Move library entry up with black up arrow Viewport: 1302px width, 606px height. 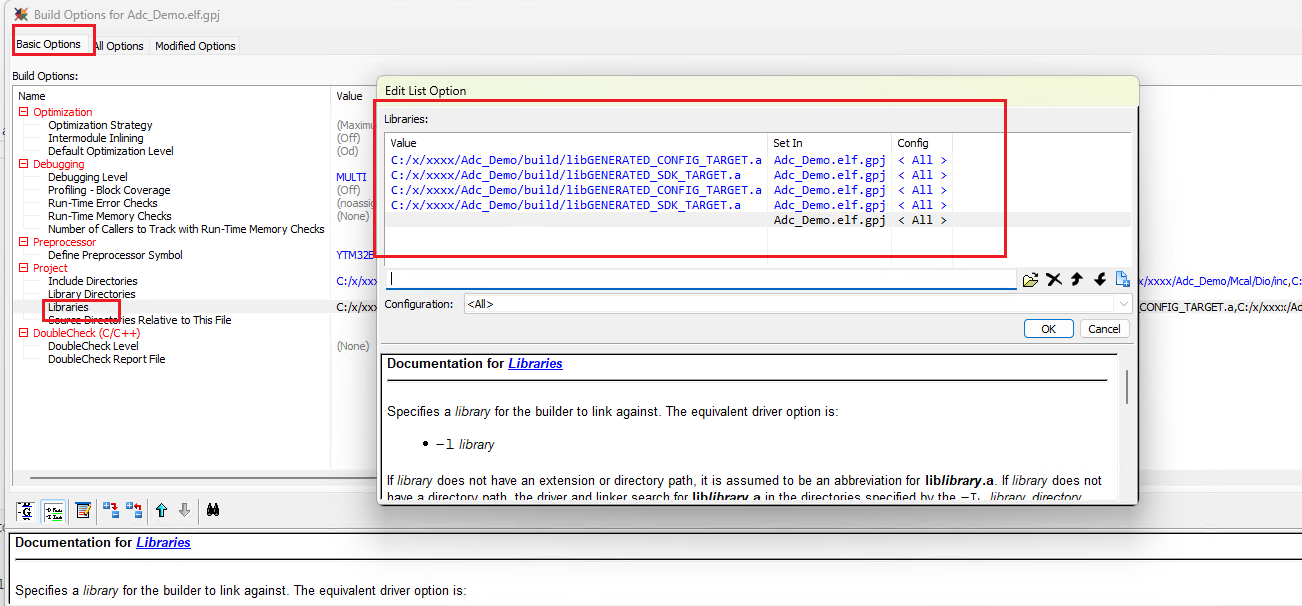coord(1077,280)
